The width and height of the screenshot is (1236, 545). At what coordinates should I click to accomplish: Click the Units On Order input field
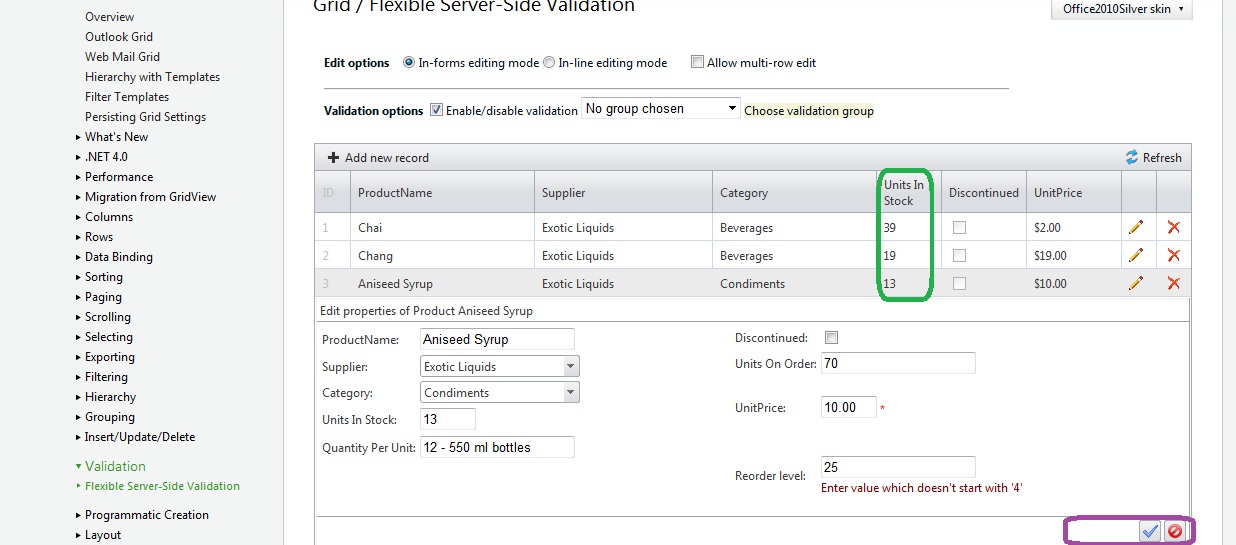point(897,363)
